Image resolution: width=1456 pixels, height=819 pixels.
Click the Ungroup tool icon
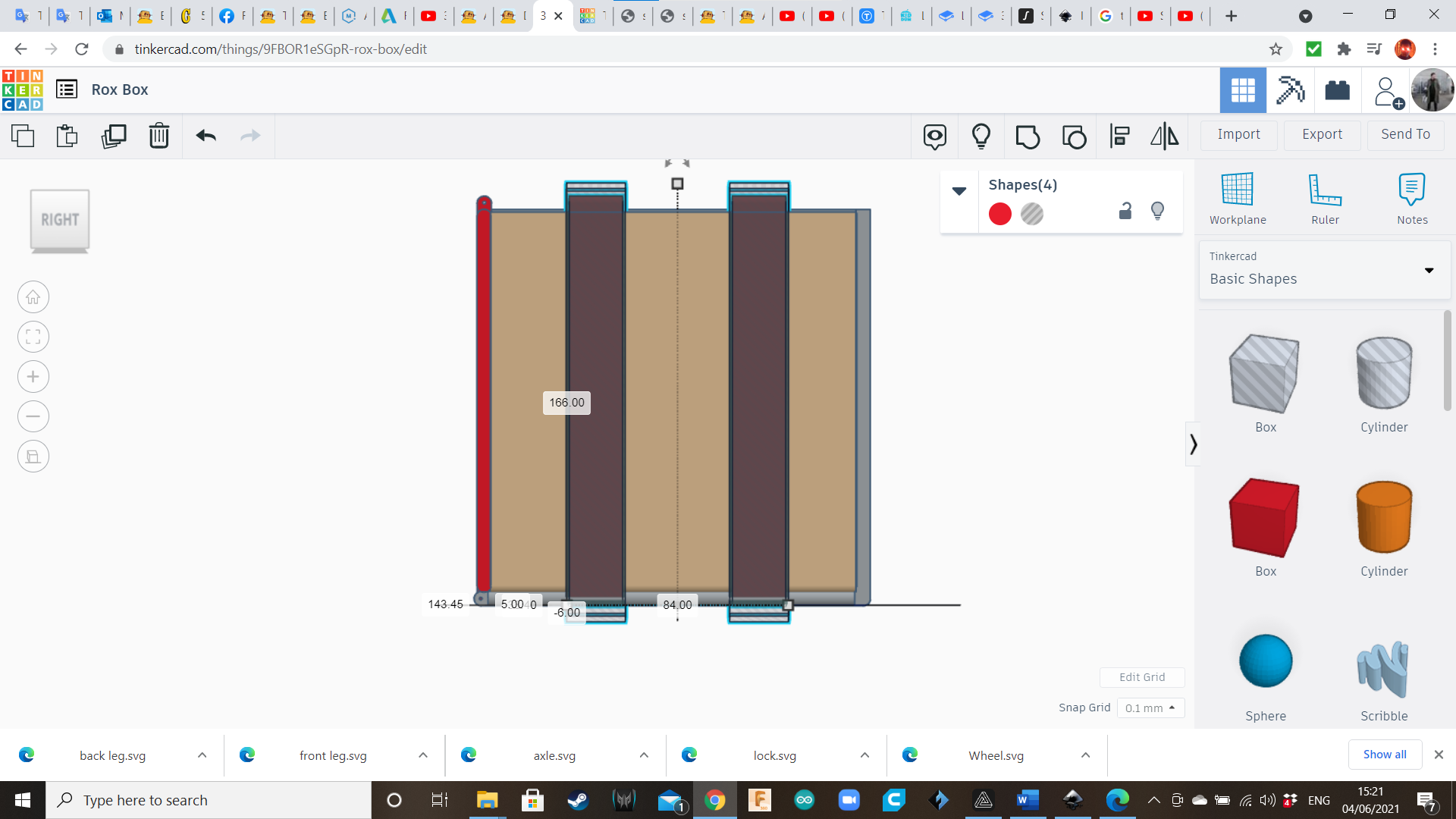[1074, 136]
